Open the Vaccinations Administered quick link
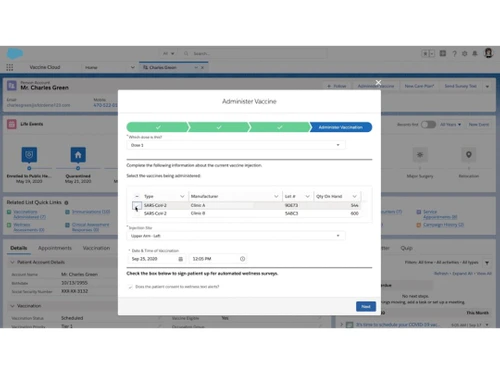The image size is (500, 375). coord(29,214)
